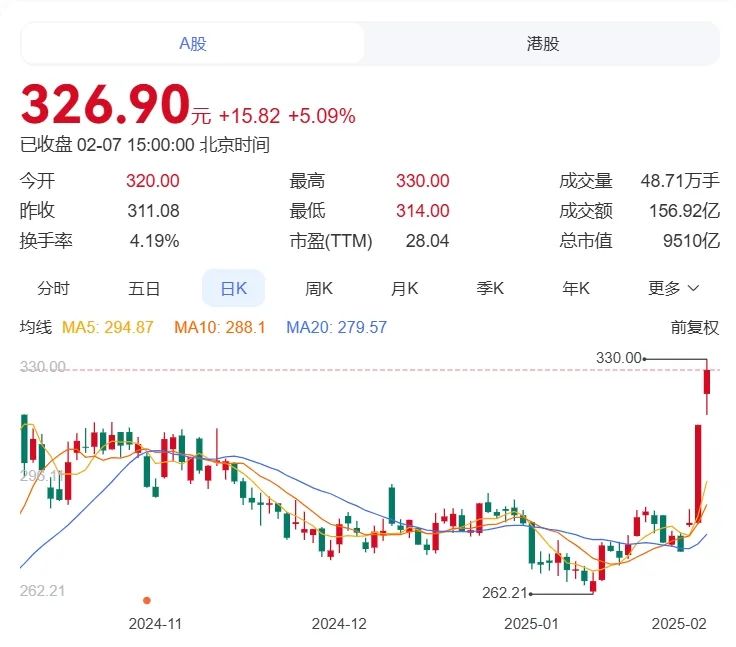Open the 前复权 adjustment selector
Screen dimensions: 736x647
[x=694, y=327]
